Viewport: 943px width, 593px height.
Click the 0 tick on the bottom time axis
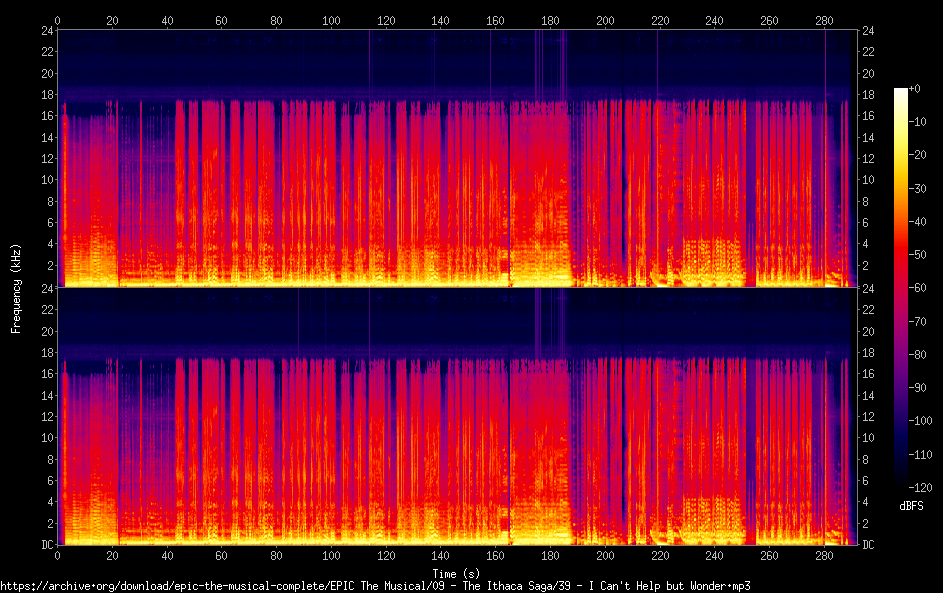58,557
